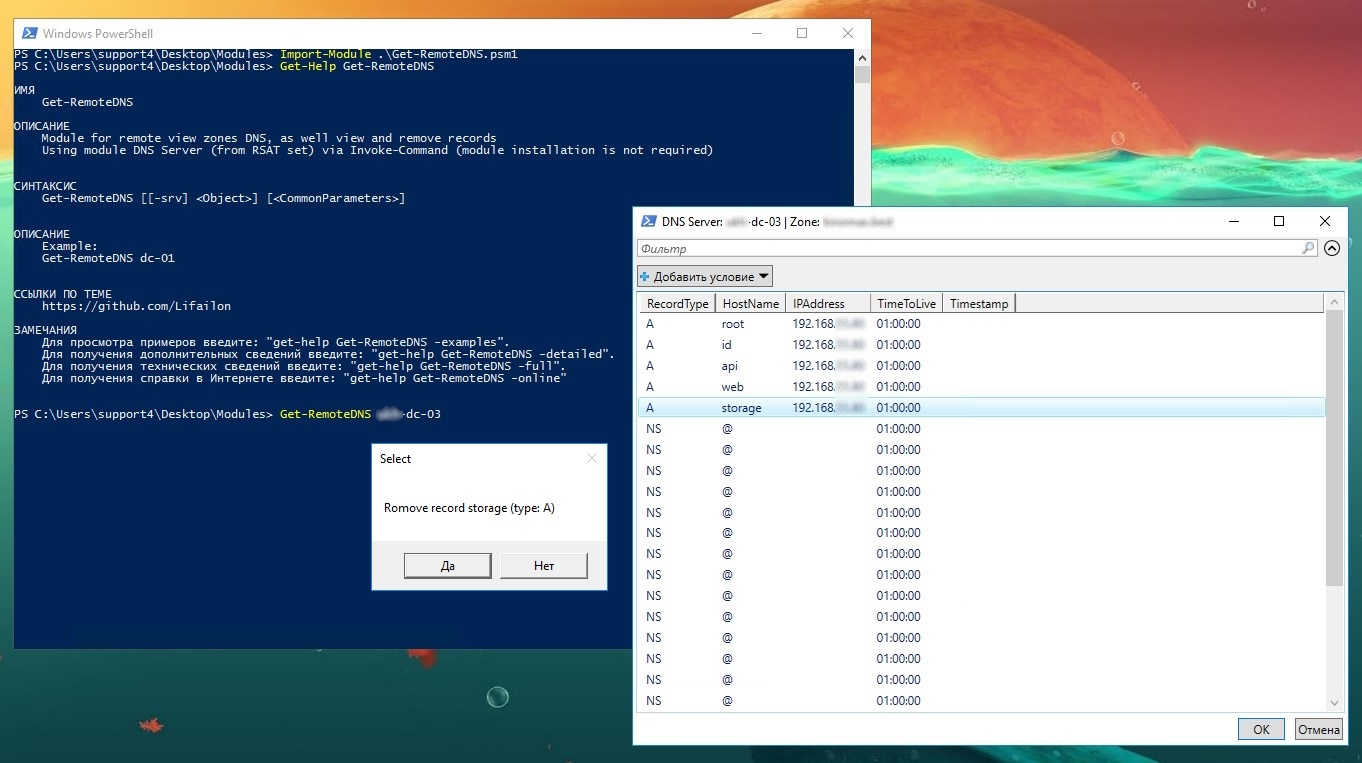Close the Select dialog

click(591, 458)
